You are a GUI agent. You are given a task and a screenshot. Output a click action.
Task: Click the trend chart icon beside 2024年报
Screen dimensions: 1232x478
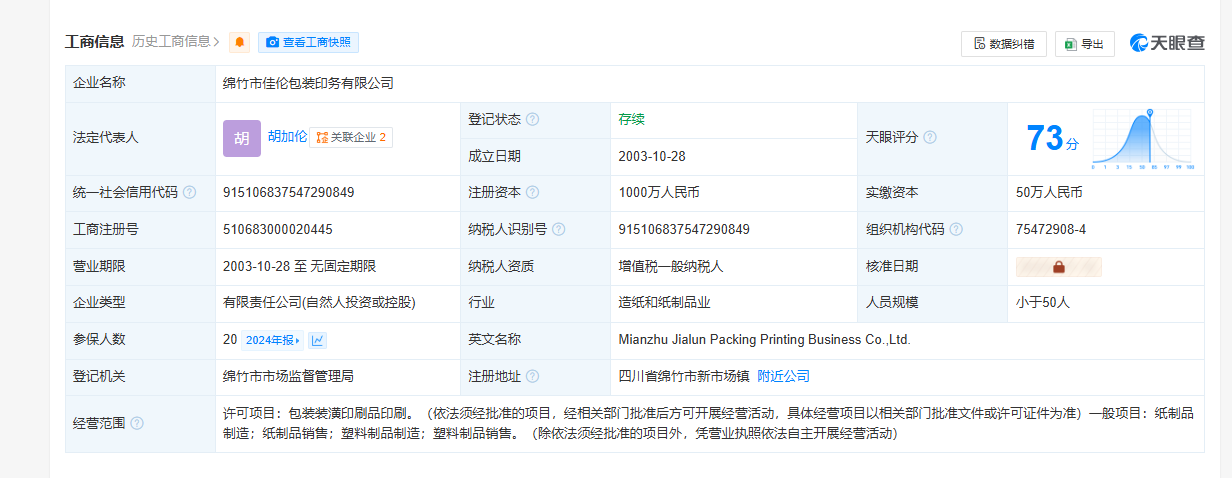[317, 340]
